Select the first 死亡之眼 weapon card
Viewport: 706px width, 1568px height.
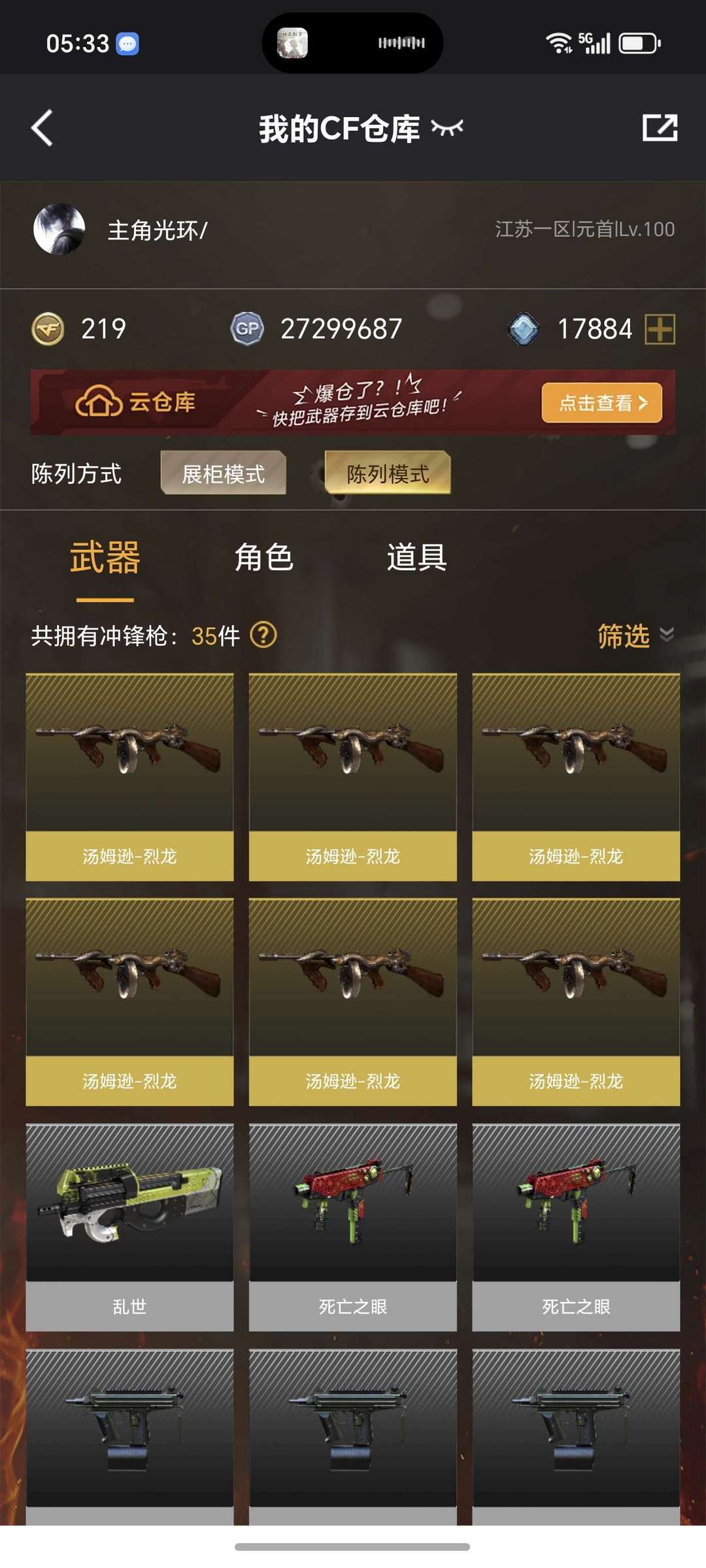353,1227
